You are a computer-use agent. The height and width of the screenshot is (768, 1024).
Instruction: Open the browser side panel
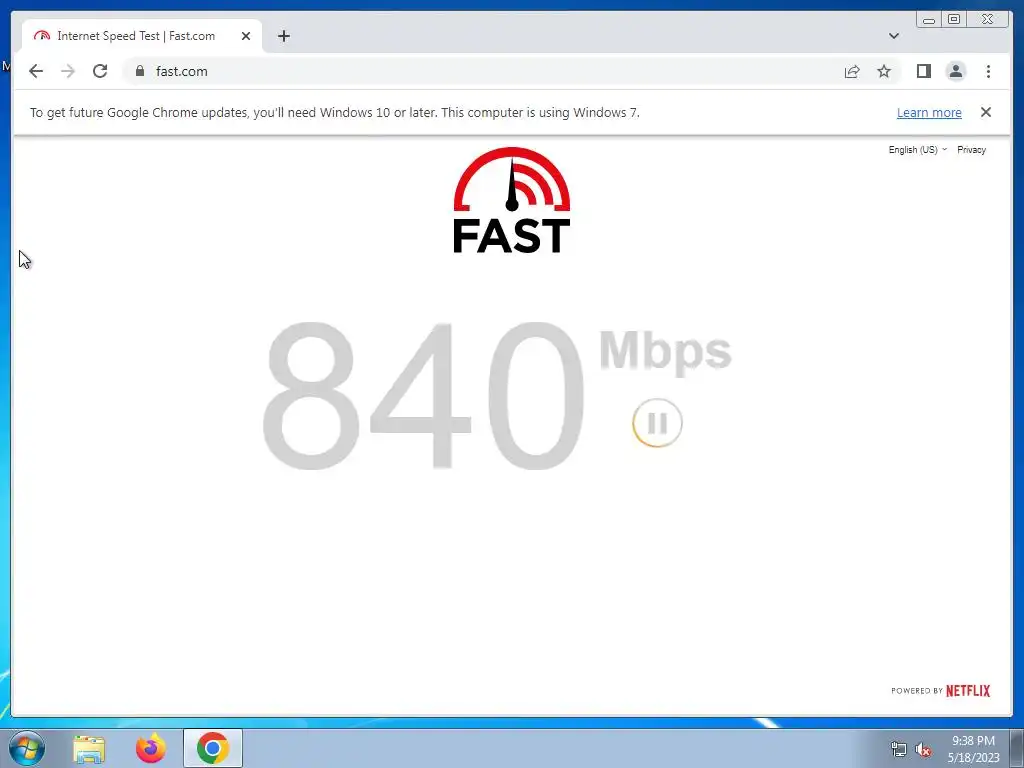(923, 71)
